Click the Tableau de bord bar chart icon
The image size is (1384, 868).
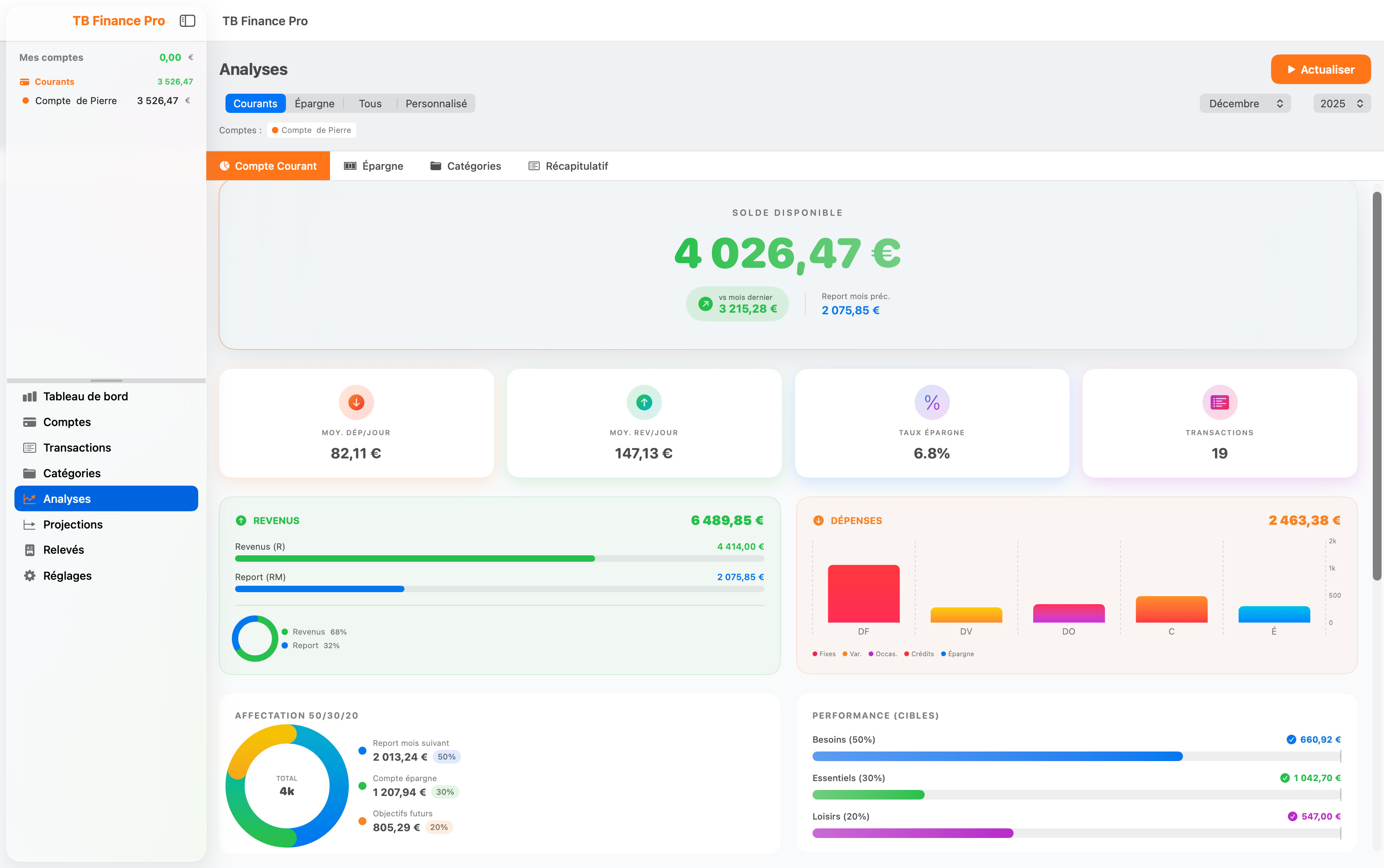pos(29,397)
